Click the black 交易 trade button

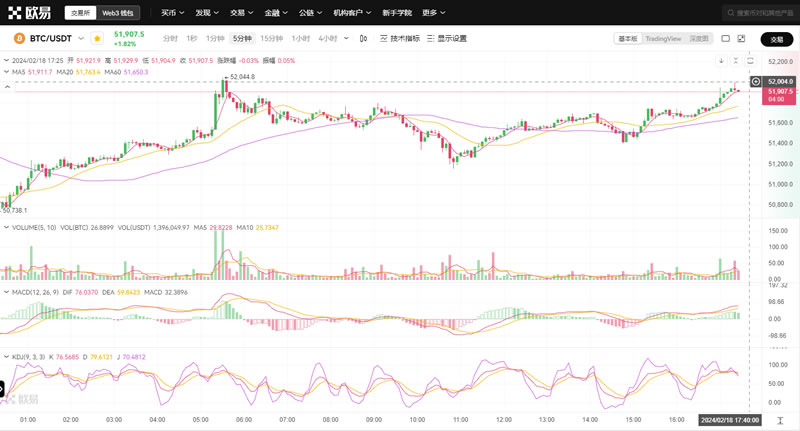tap(777, 39)
